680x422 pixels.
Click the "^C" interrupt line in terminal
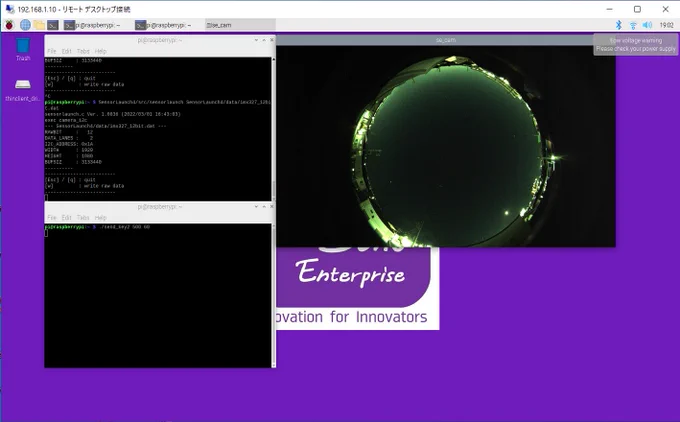(x=48, y=96)
